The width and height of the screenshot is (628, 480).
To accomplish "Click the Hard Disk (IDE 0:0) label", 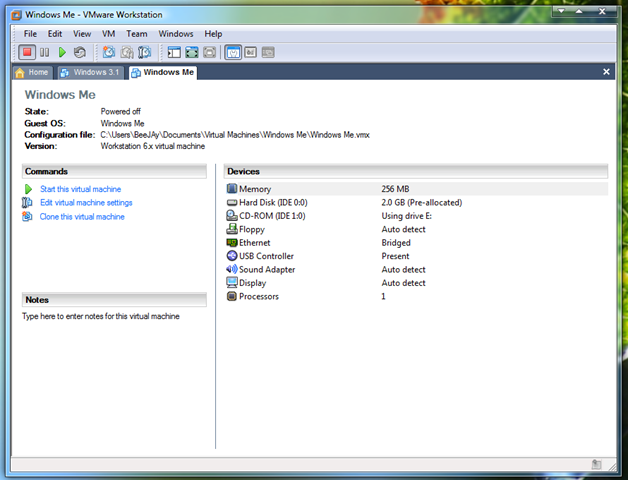I will coord(273,203).
